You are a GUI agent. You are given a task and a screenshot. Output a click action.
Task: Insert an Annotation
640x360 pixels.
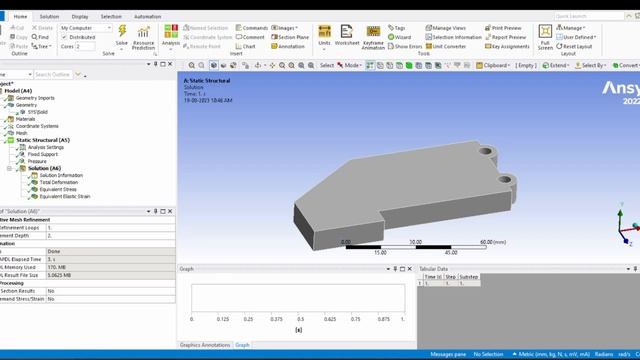(x=288, y=47)
